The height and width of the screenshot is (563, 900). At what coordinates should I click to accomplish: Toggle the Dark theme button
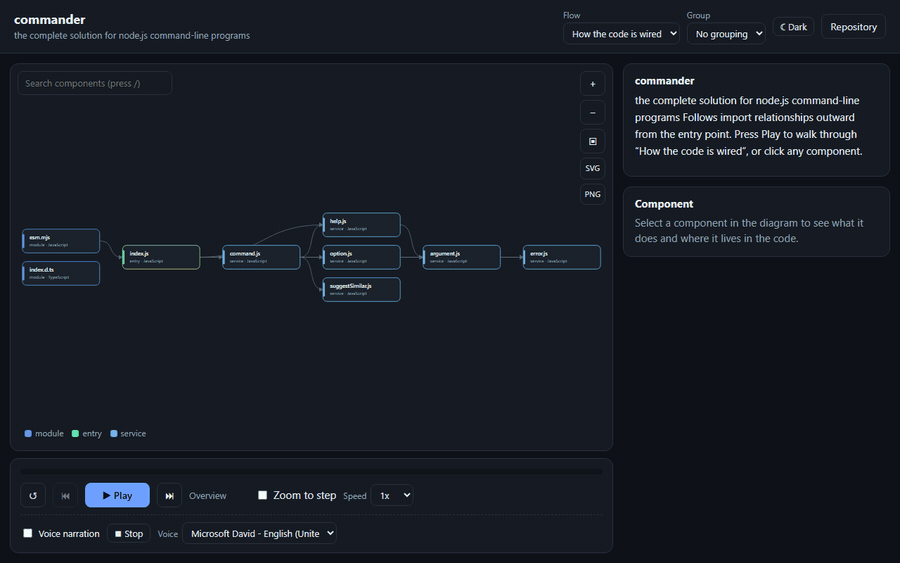pyautogui.click(x=793, y=27)
